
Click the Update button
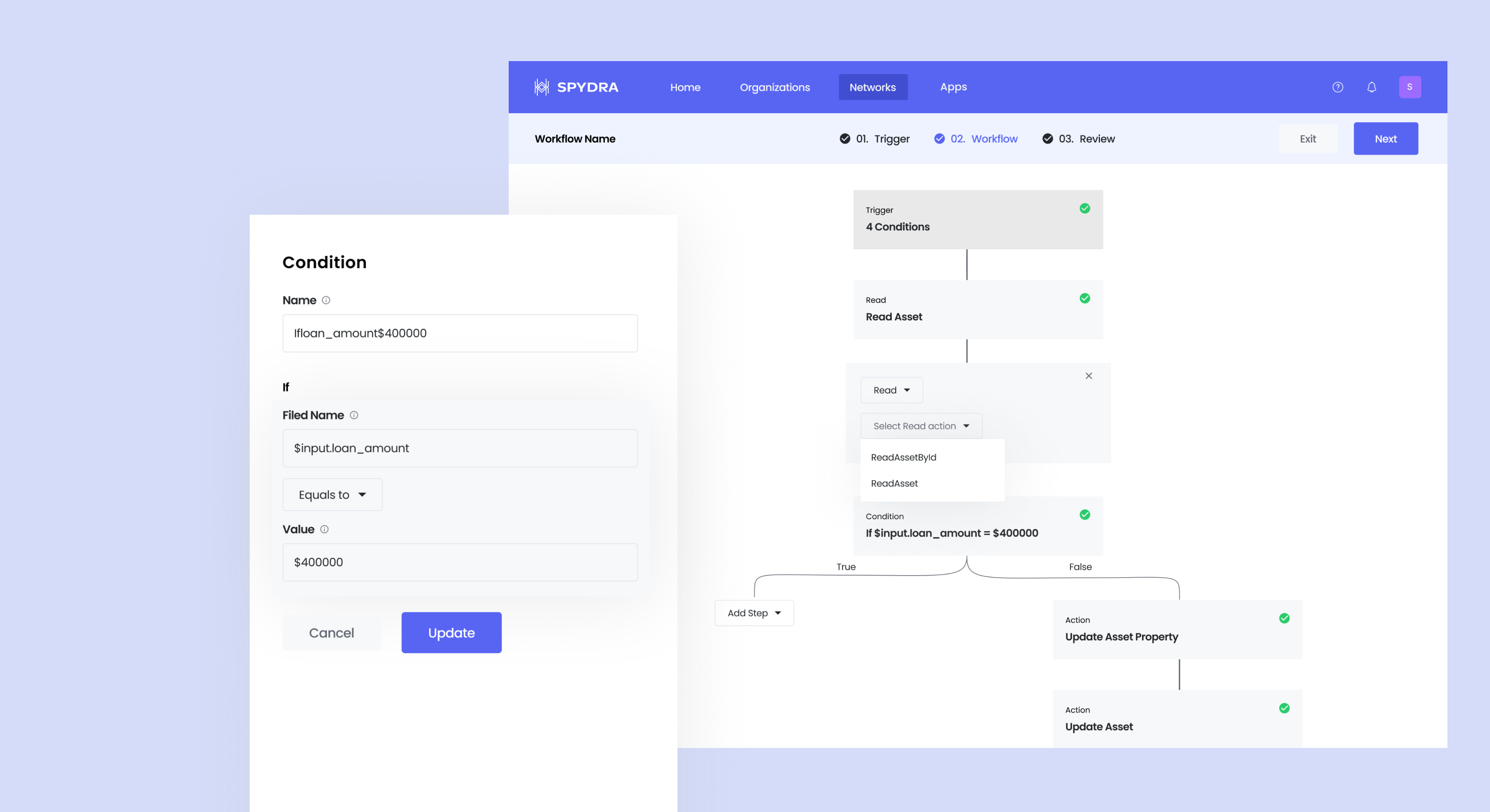(x=451, y=633)
